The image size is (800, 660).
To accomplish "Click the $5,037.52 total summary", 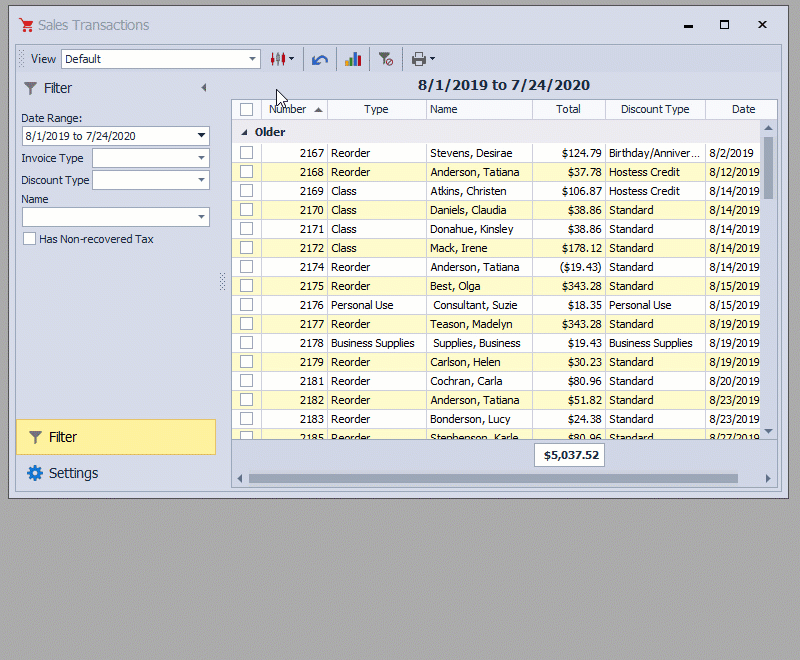I will click(569, 455).
